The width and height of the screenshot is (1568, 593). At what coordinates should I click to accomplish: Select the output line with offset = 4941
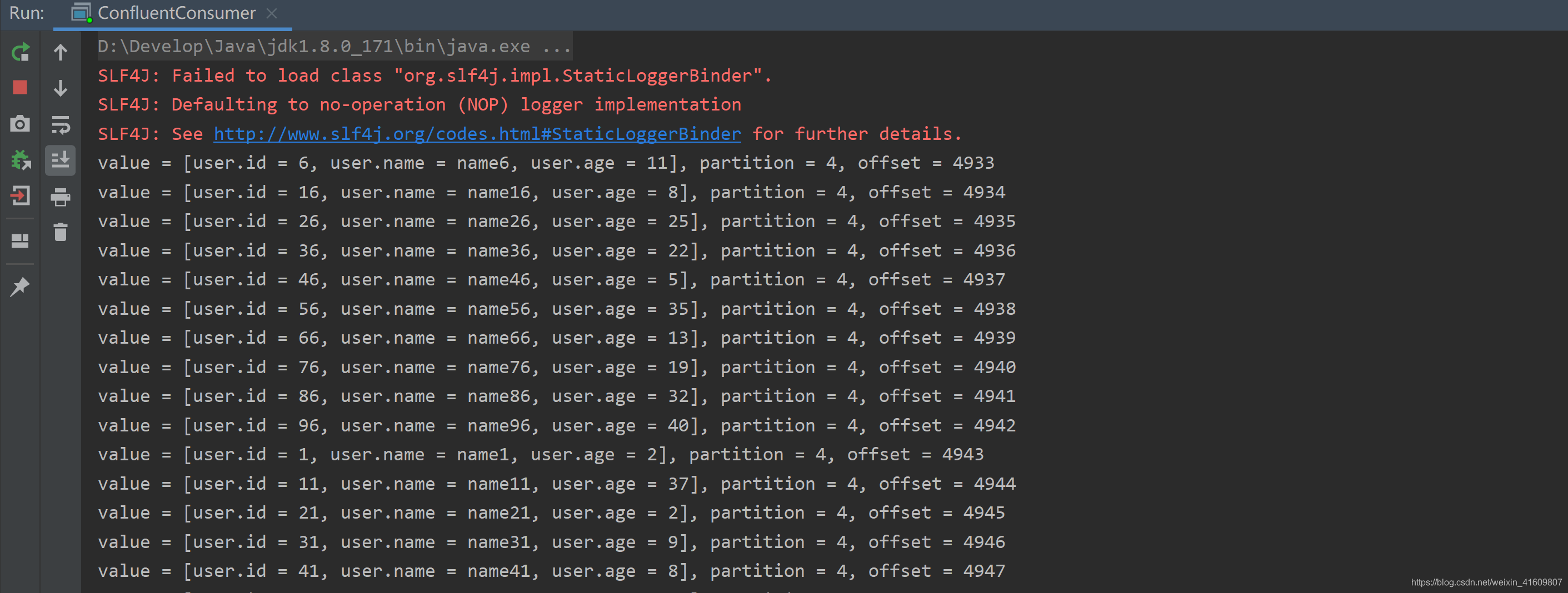556,396
